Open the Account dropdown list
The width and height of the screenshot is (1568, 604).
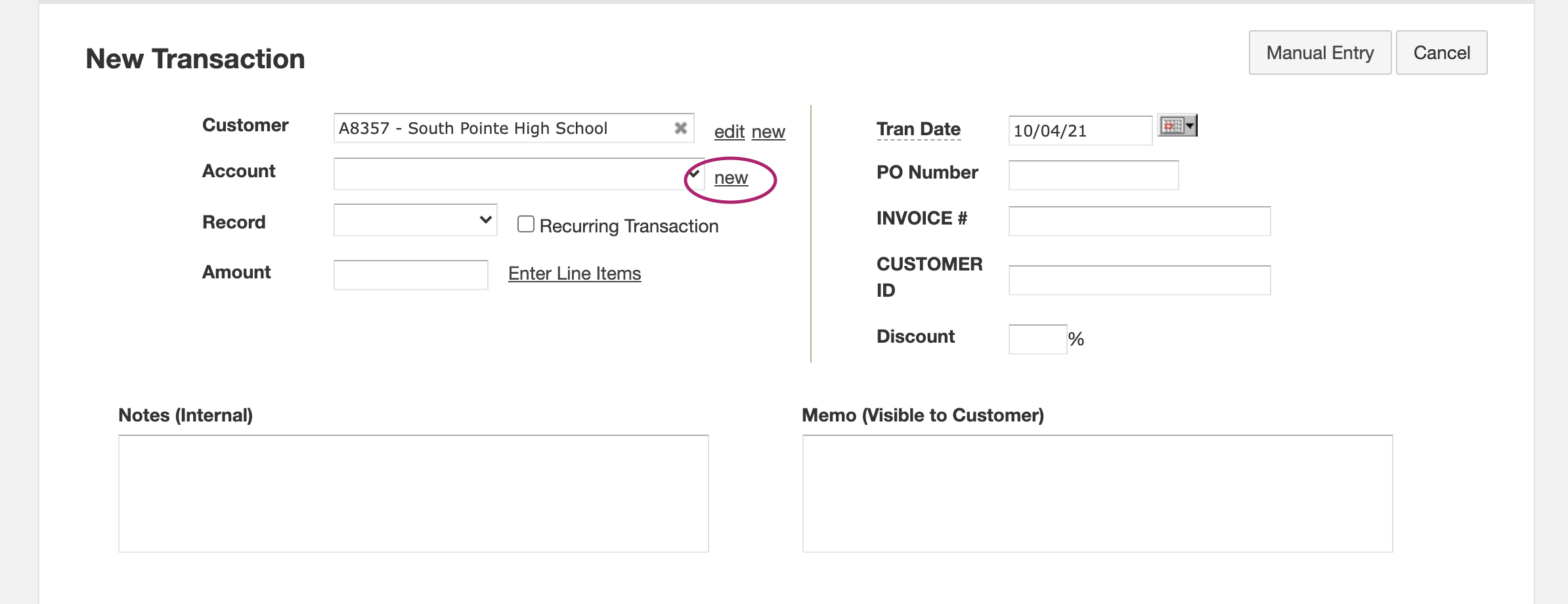click(519, 174)
